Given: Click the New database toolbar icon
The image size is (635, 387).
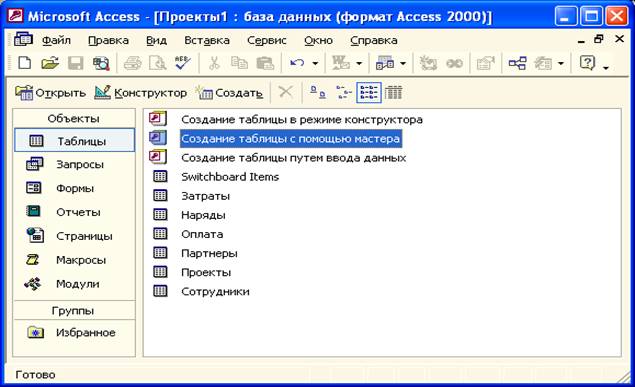Looking at the screenshot, I should coord(25,63).
